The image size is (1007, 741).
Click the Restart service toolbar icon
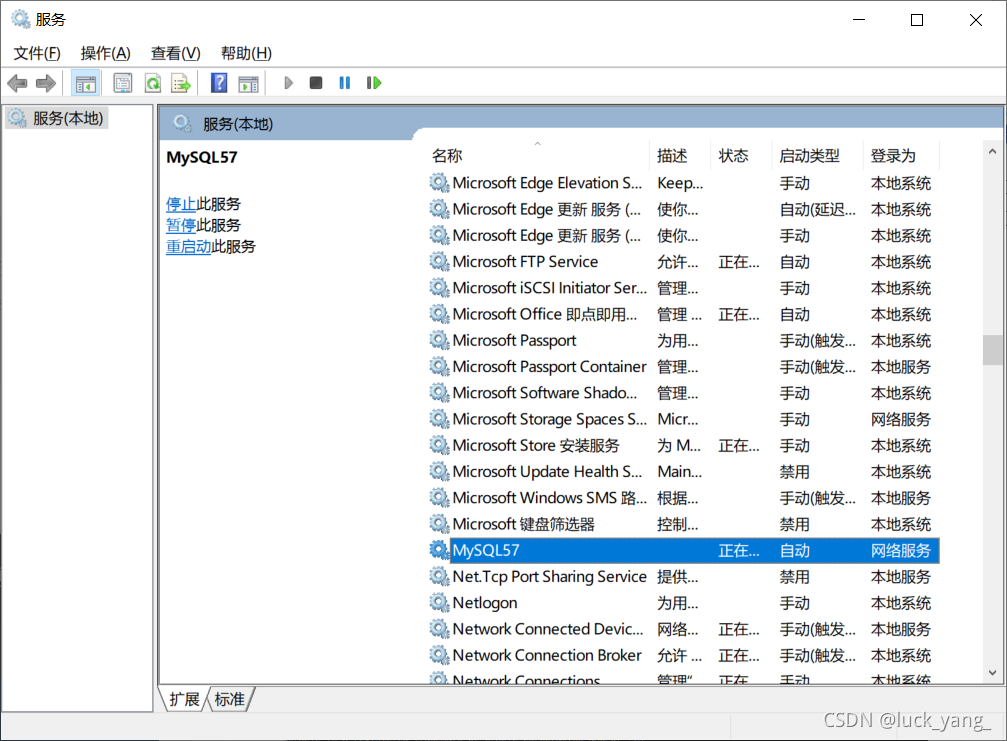point(374,83)
